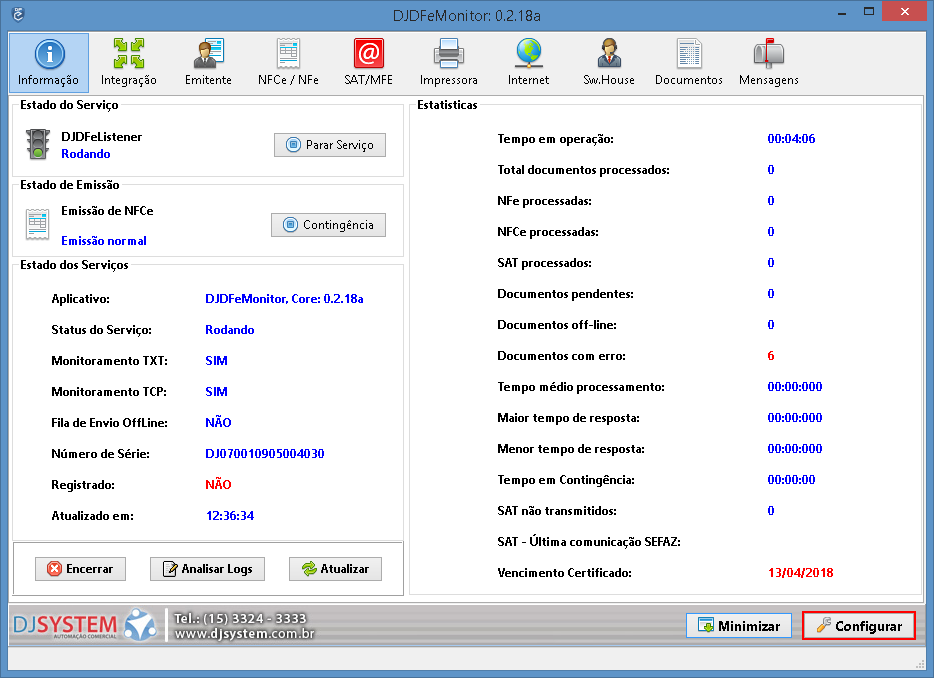
Task: Select the SAT/MFE toolbar item
Action: 369,63
